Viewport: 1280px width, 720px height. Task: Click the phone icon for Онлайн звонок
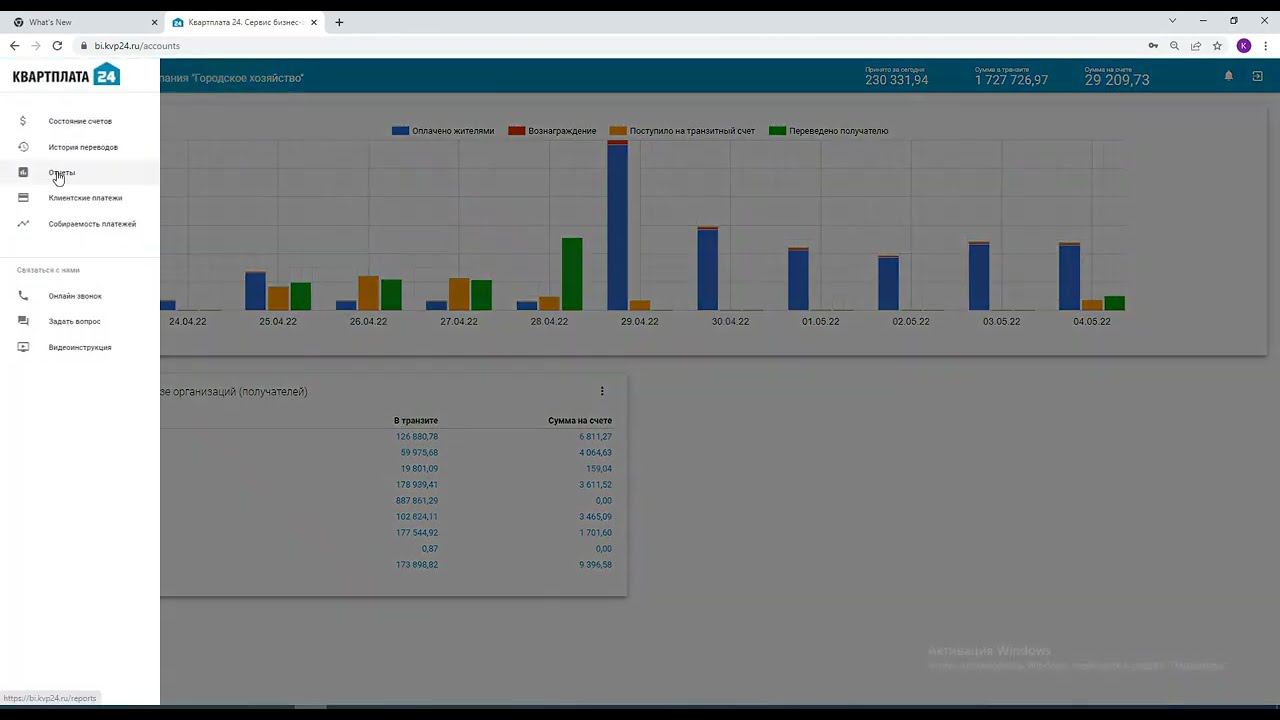click(x=23, y=296)
